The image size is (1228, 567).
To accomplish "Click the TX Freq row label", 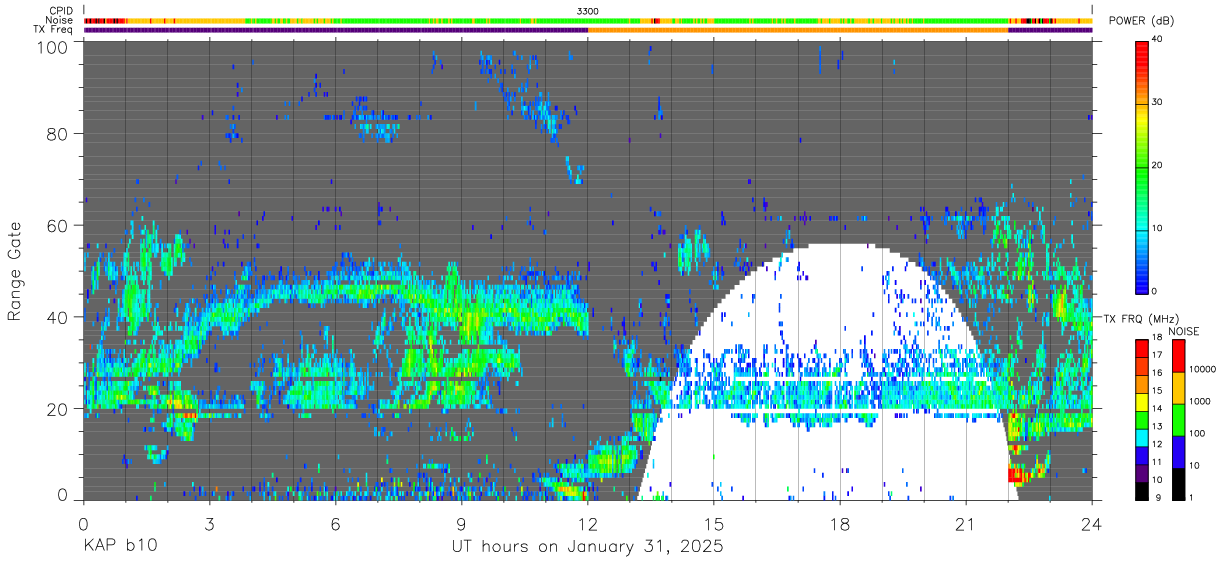I will click(53, 29).
